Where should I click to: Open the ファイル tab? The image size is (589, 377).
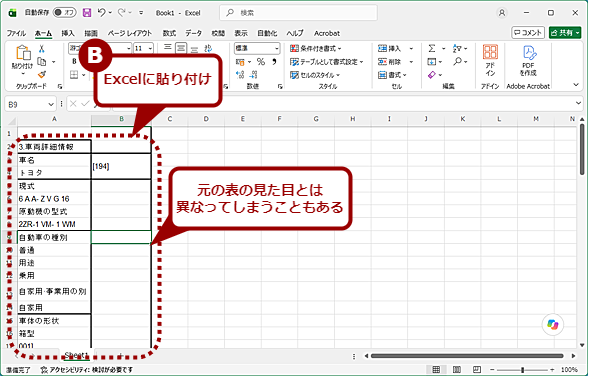16,33
